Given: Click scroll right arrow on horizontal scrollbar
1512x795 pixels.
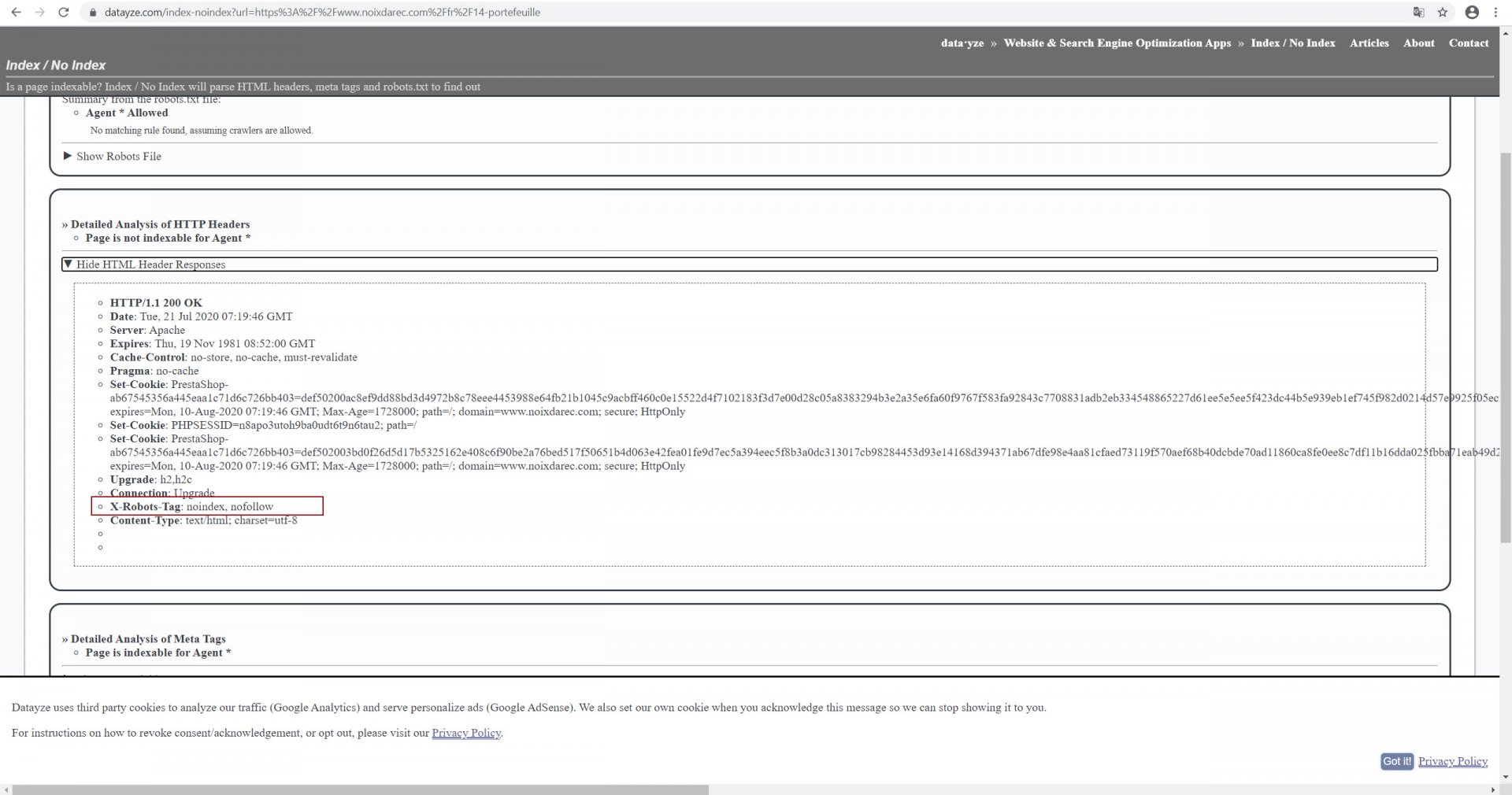Looking at the screenshot, I should pos(1494,789).
